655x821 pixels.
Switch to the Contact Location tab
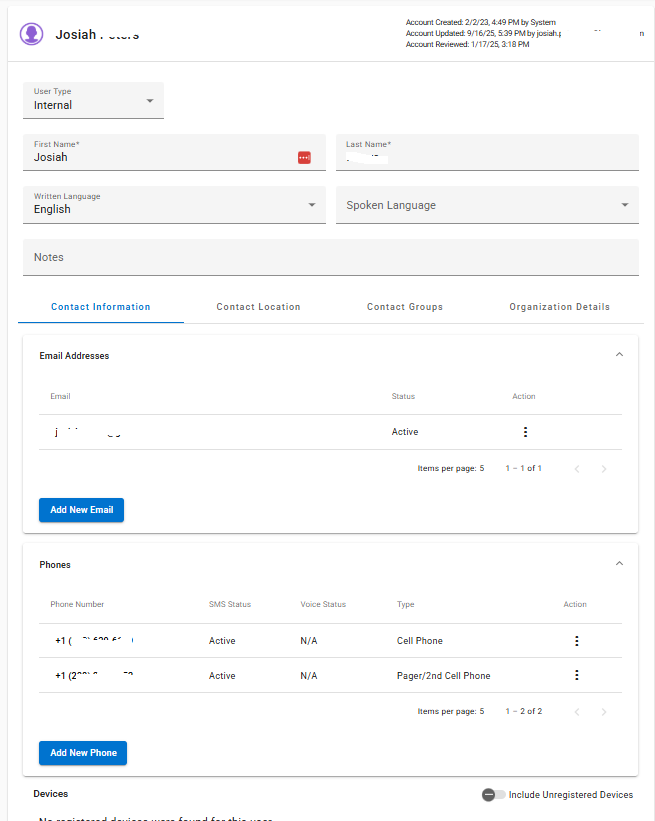(258, 307)
